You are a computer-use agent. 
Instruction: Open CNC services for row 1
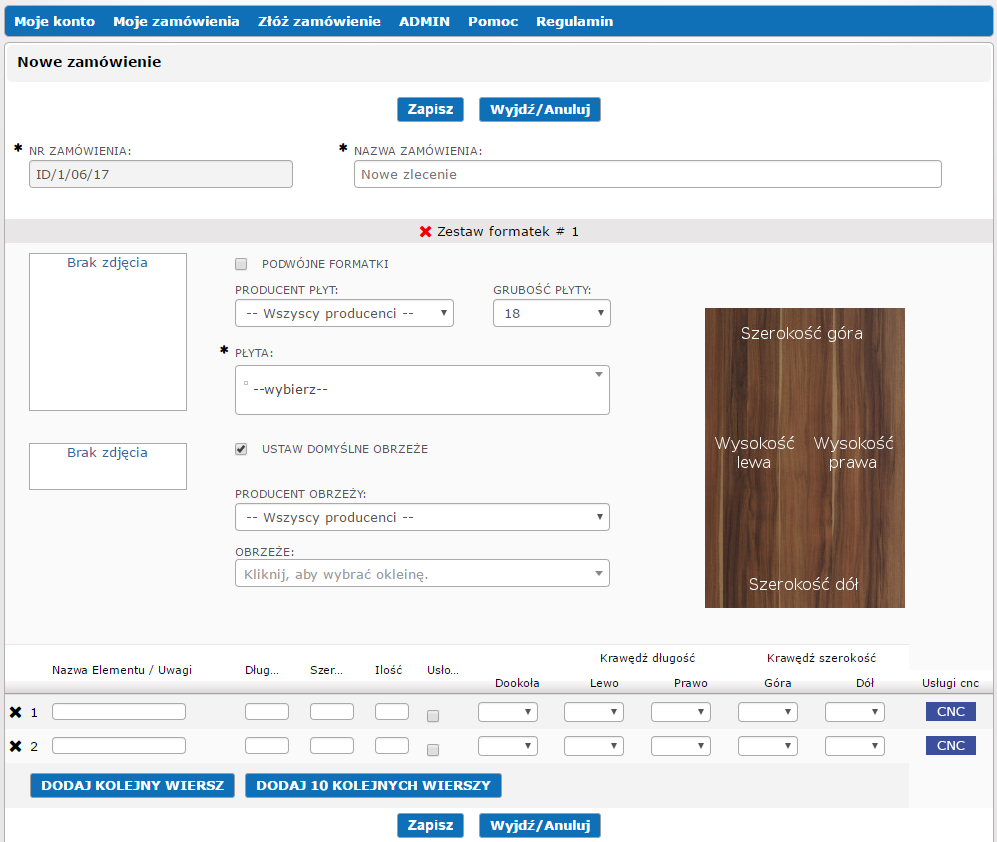pyautogui.click(x=950, y=712)
